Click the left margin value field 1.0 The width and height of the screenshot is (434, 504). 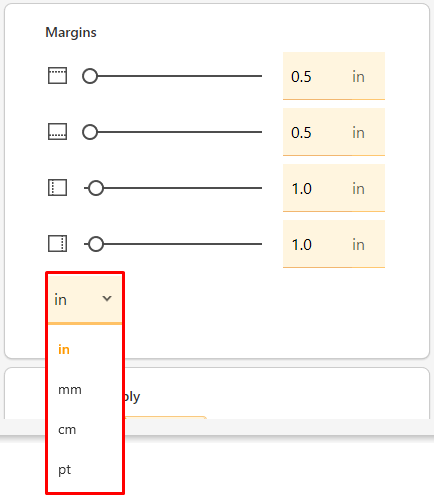tap(334, 188)
